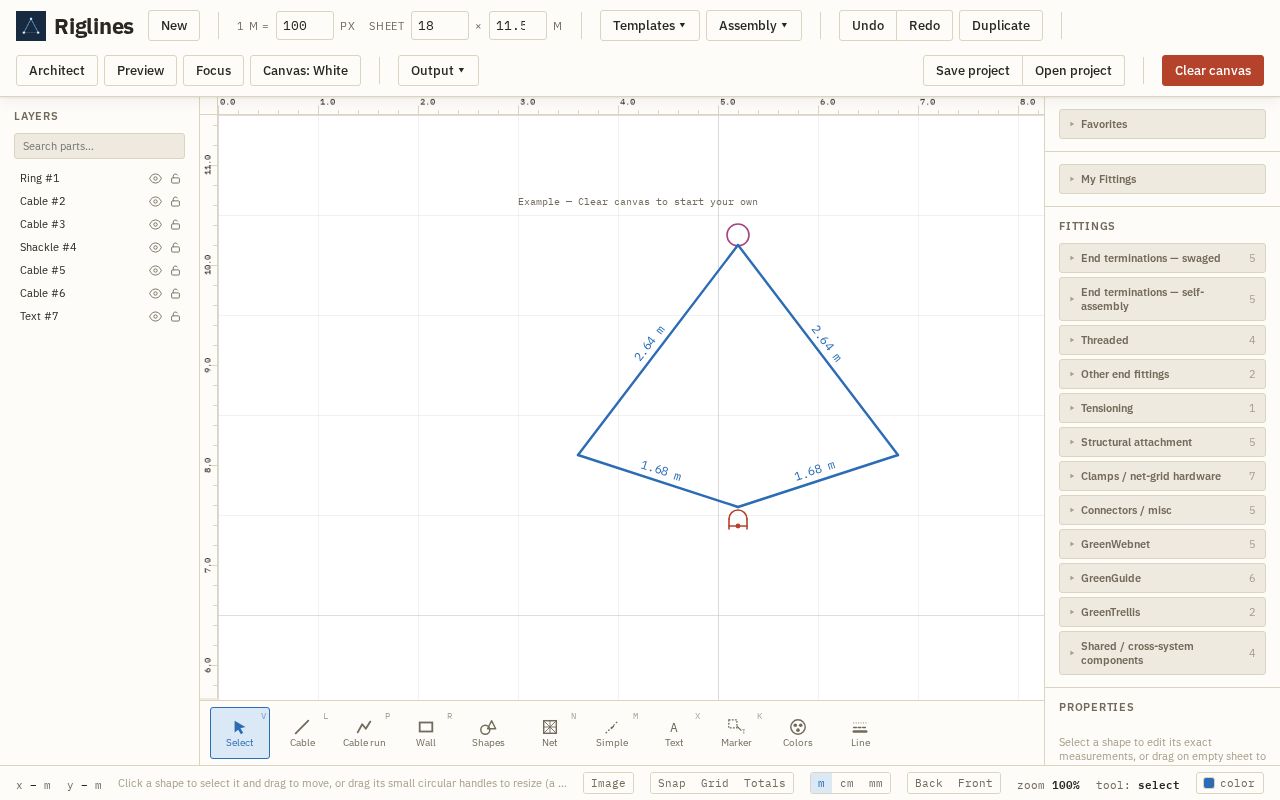This screenshot has width=1280, height=800.
Task: Click the Duplicate button
Action: coord(1001,26)
